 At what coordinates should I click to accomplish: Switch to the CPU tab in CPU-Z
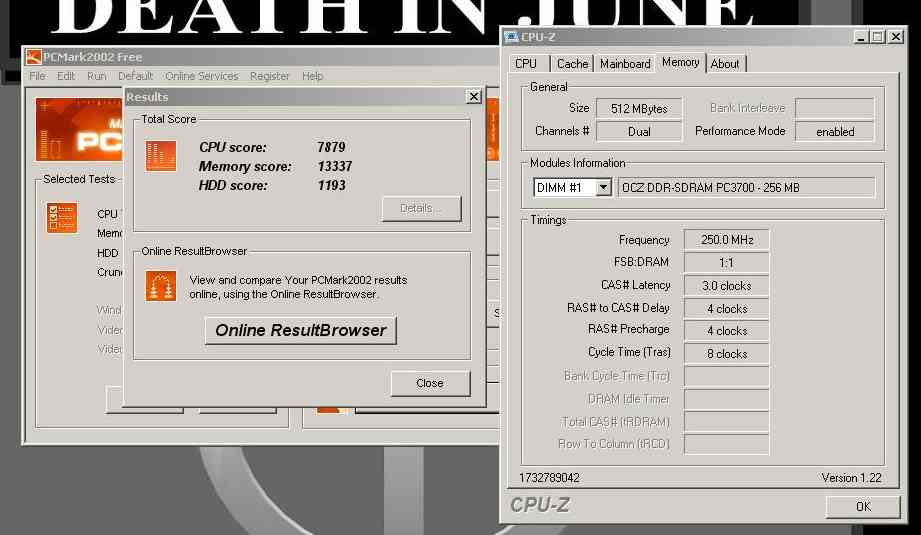(x=526, y=63)
